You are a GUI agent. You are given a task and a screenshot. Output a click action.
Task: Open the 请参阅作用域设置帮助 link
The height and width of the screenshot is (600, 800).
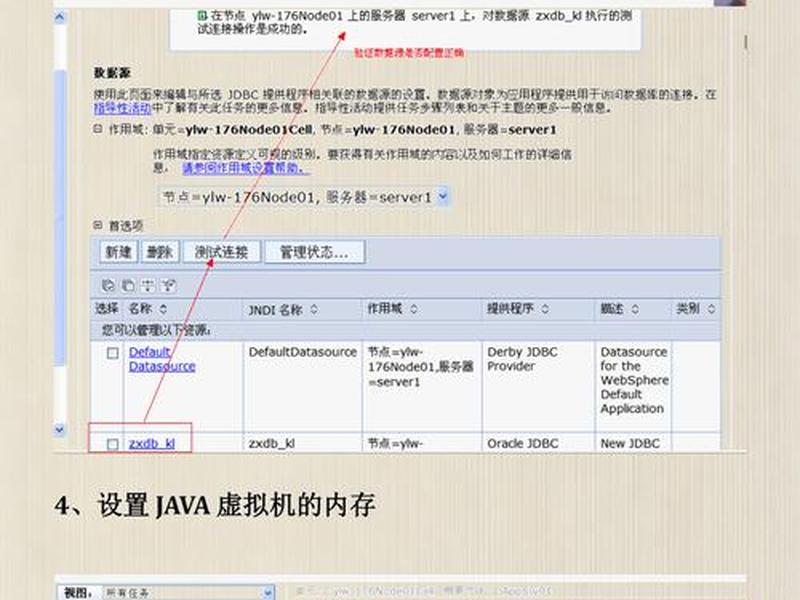(x=245, y=168)
